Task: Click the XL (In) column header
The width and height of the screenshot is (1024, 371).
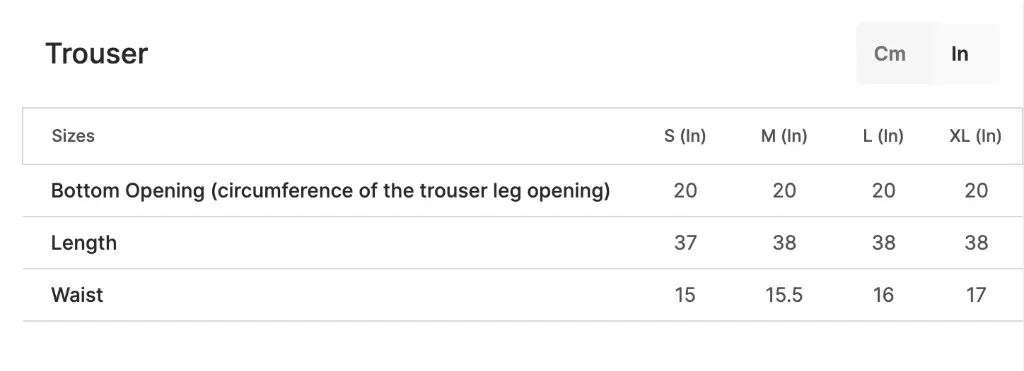Action: [x=975, y=136]
